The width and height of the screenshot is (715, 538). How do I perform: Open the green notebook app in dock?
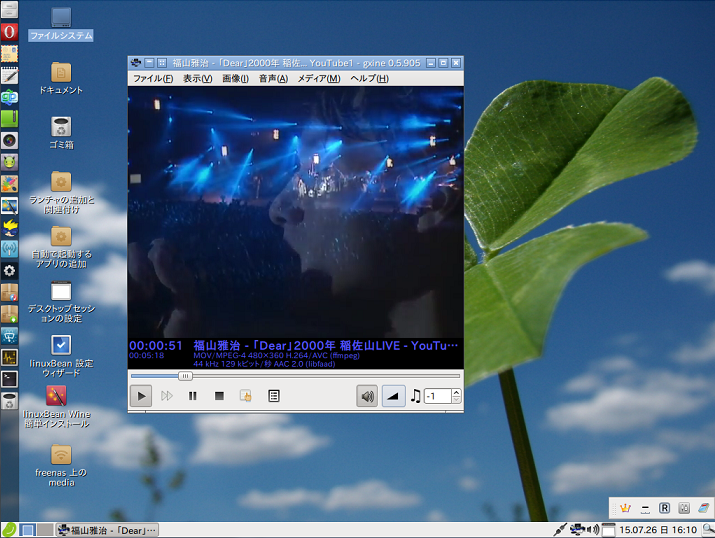(x=9, y=119)
